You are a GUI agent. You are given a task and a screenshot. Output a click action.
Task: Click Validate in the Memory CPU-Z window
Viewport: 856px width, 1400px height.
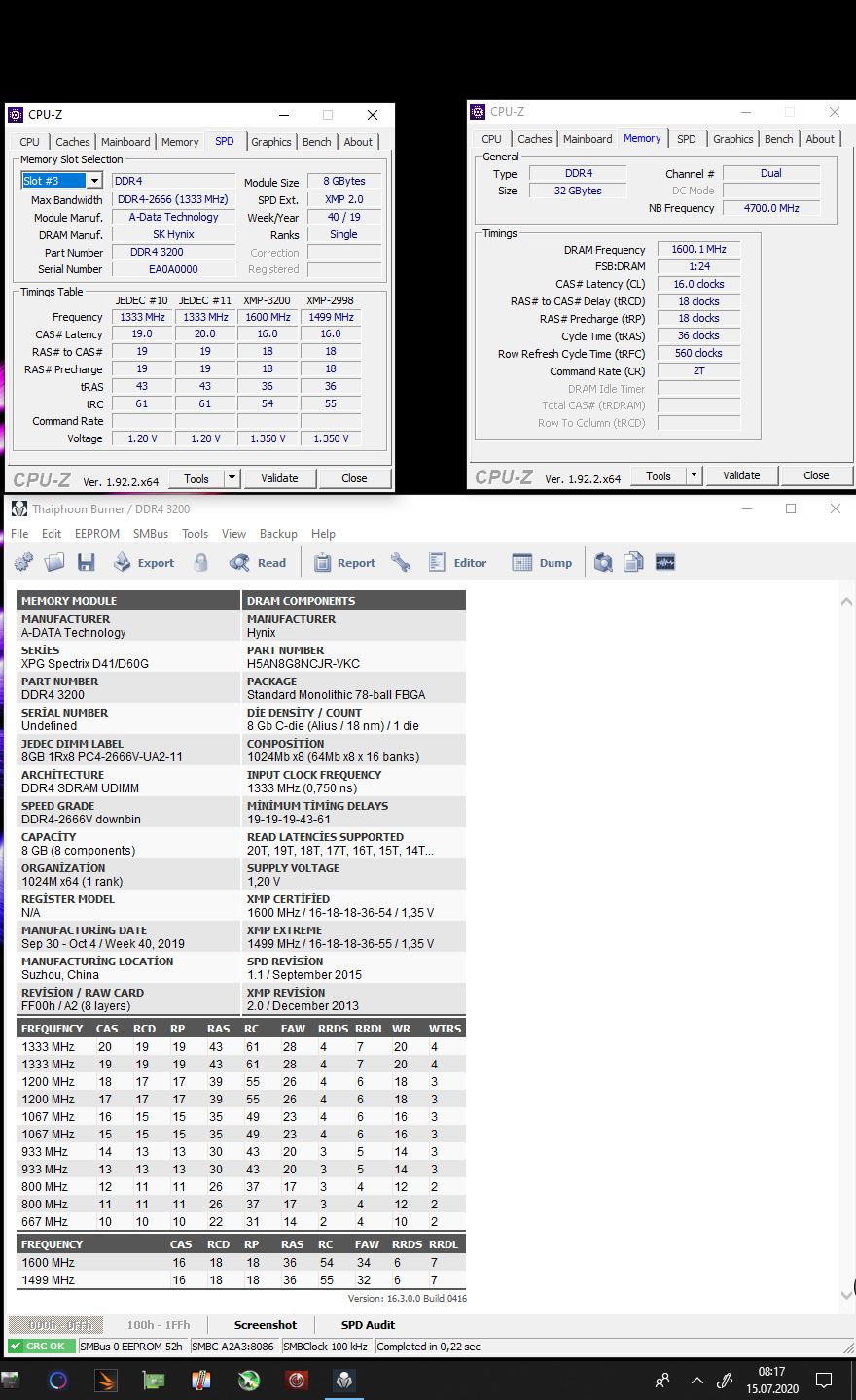(741, 475)
